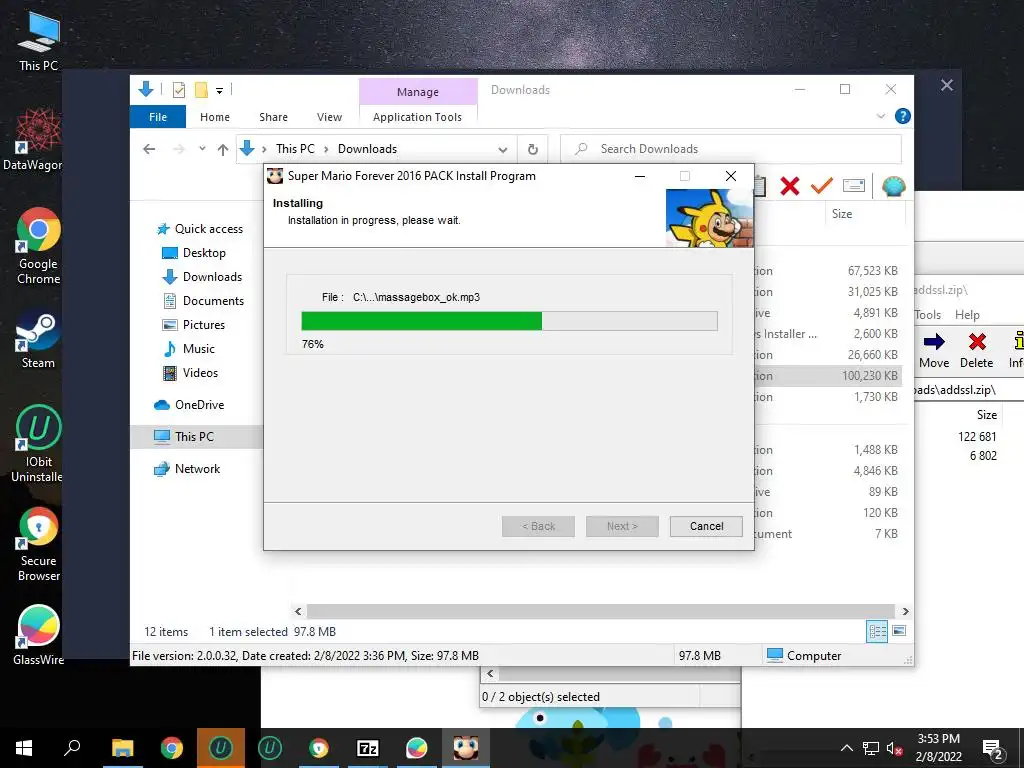1024x768 pixels.
Task: Switch to GlassWire on the taskbar
Action: 417,748
